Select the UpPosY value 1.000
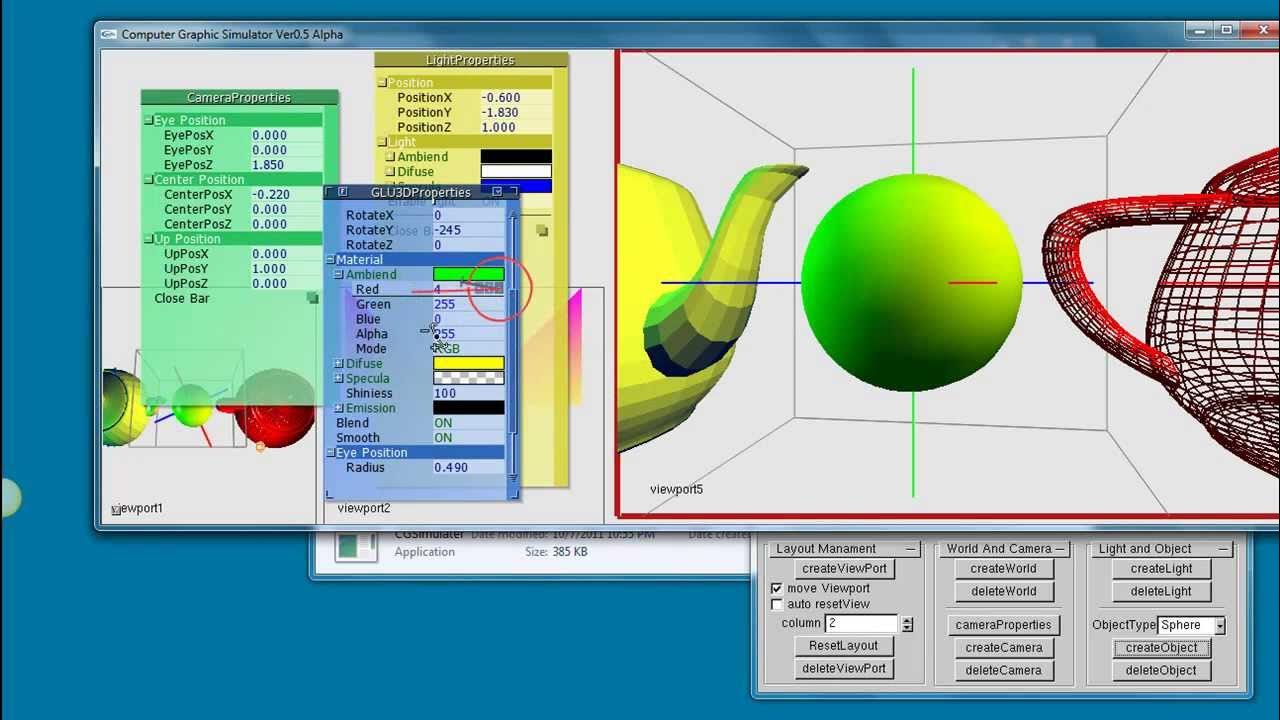 tap(286, 269)
